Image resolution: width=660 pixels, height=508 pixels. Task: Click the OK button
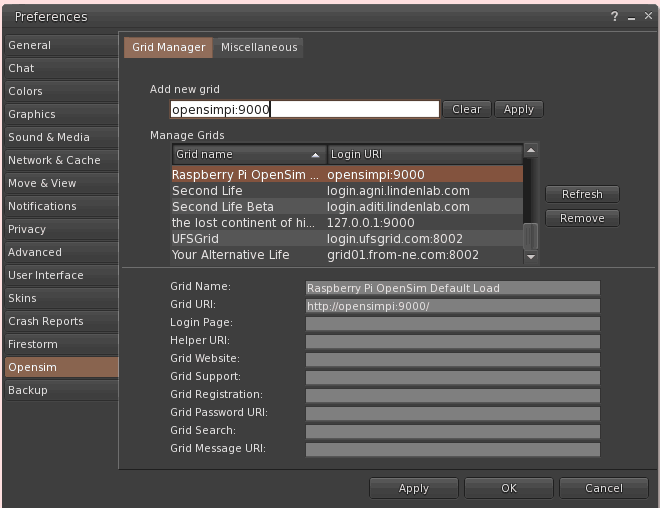(509, 488)
